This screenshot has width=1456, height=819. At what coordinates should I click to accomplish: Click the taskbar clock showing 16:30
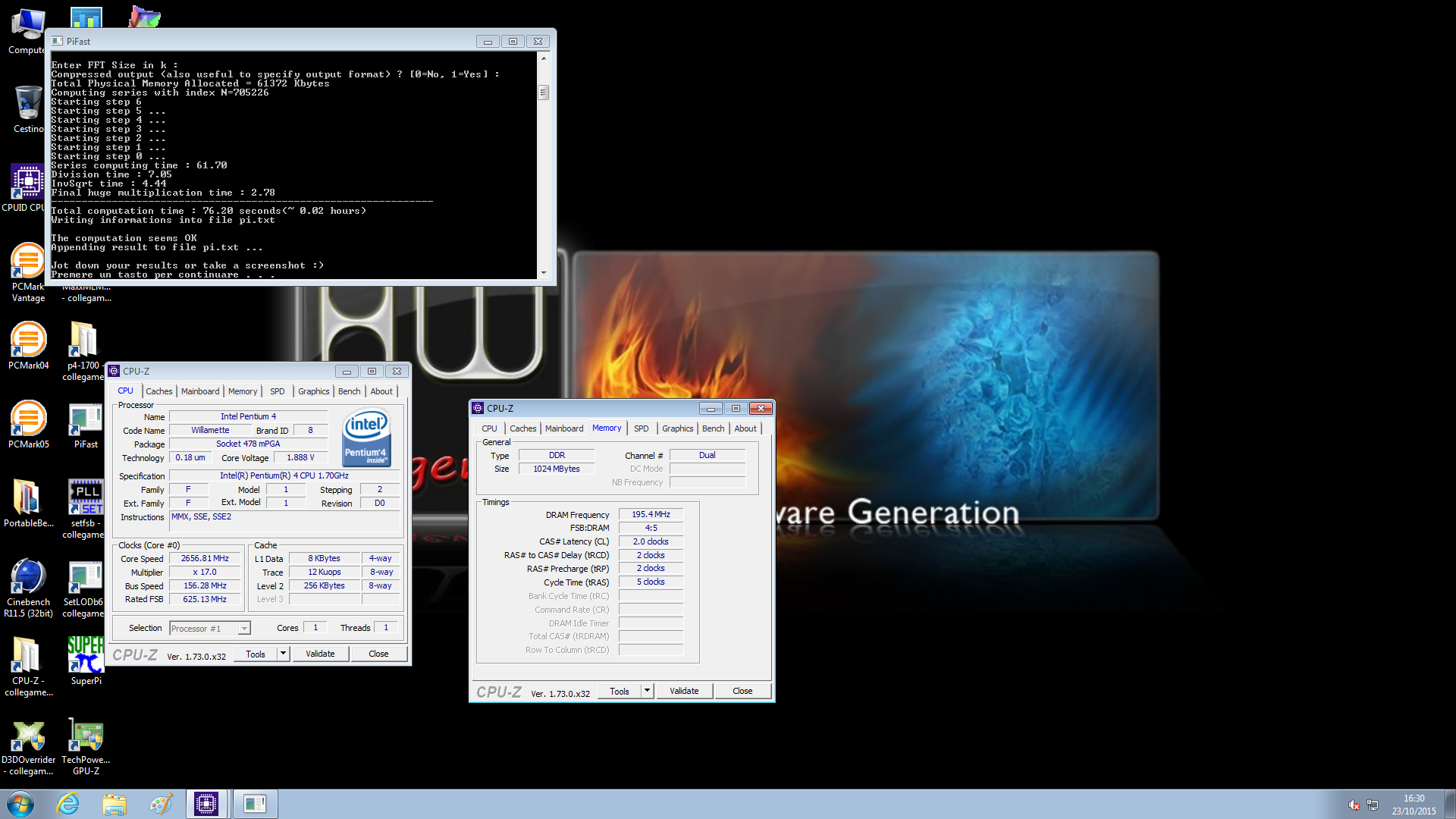click(1414, 804)
